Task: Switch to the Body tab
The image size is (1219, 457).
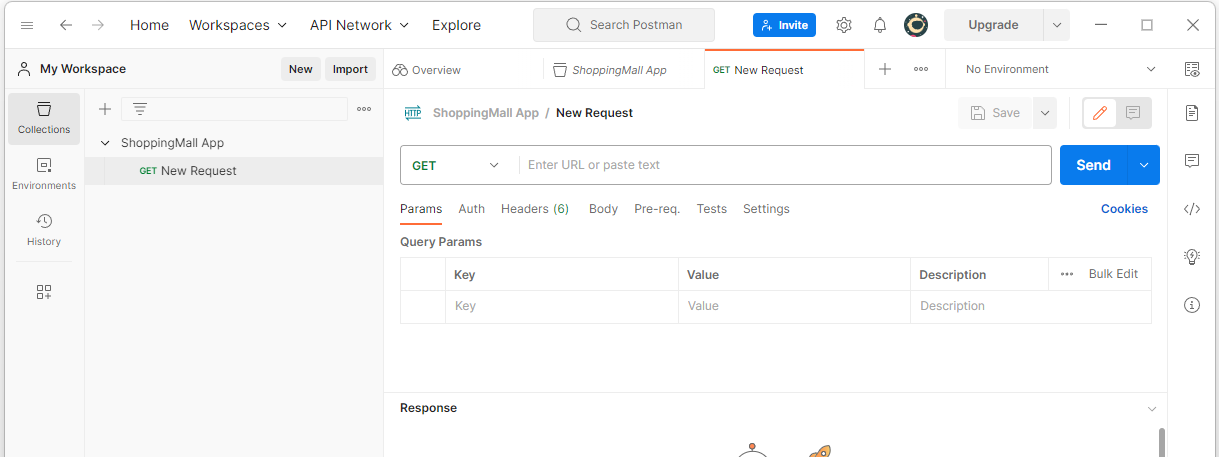Action: [x=603, y=209]
